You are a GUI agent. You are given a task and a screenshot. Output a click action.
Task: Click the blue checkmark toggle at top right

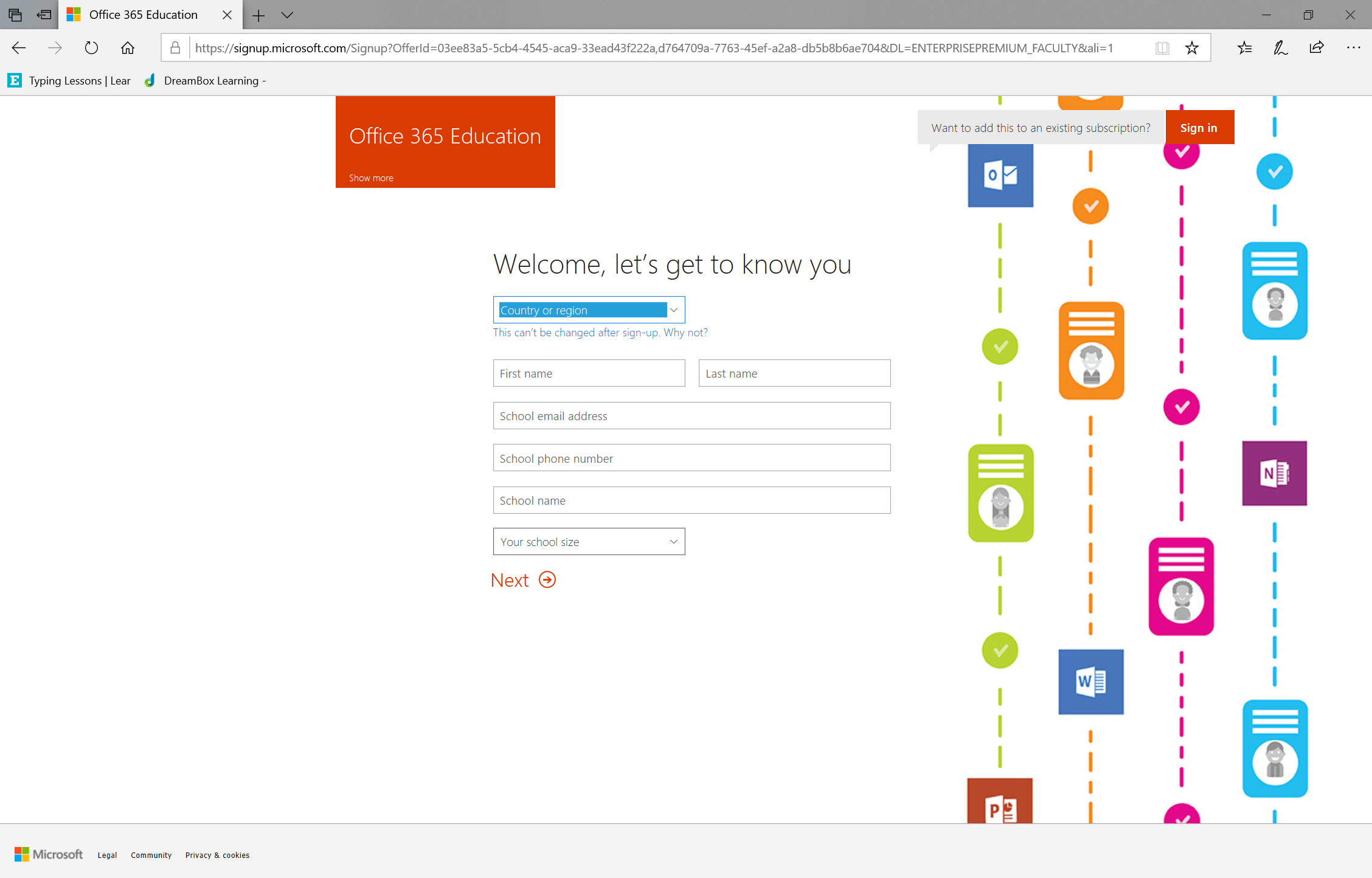click(x=1275, y=171)
